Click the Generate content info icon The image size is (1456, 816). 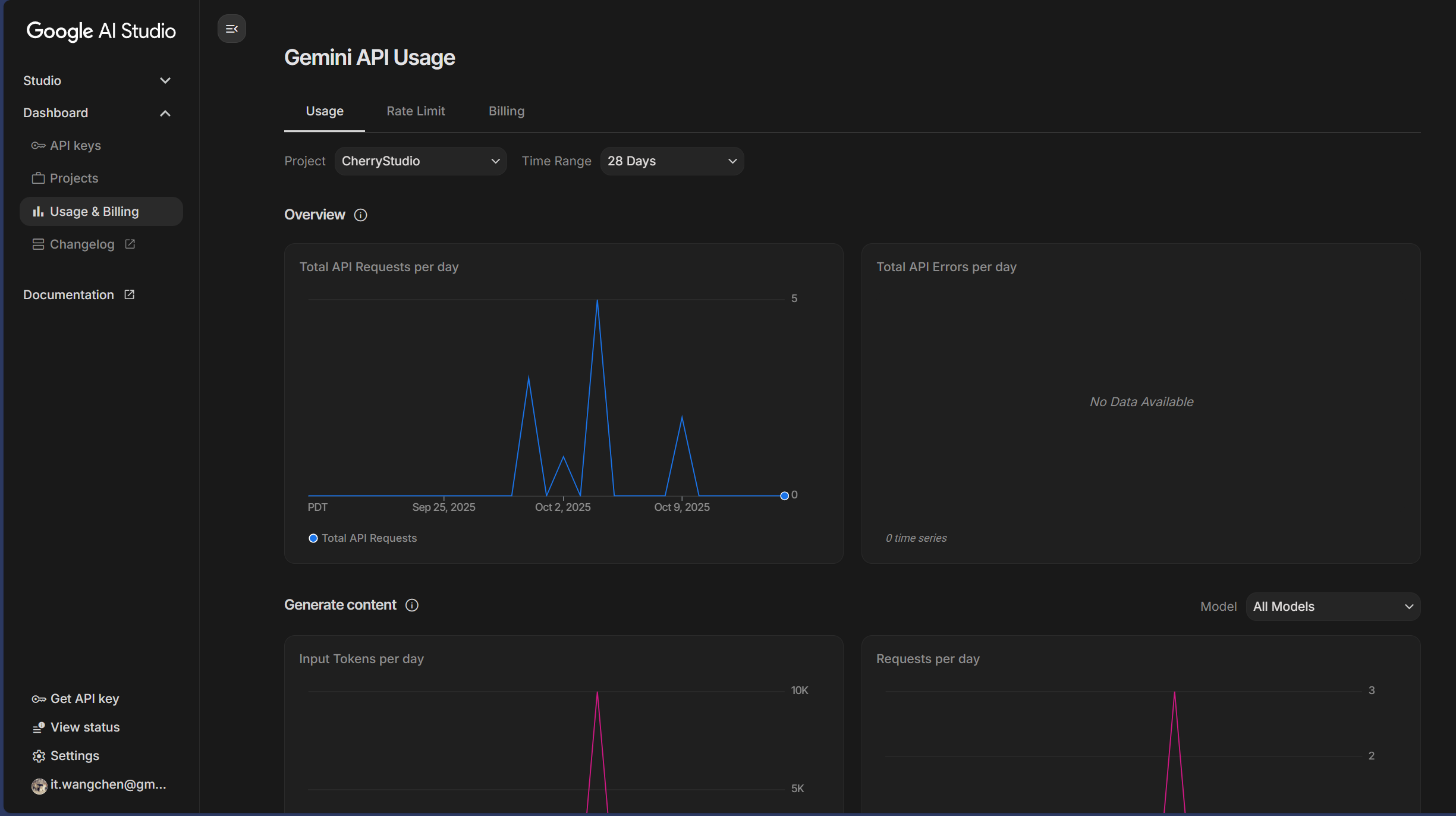point(412,605)
